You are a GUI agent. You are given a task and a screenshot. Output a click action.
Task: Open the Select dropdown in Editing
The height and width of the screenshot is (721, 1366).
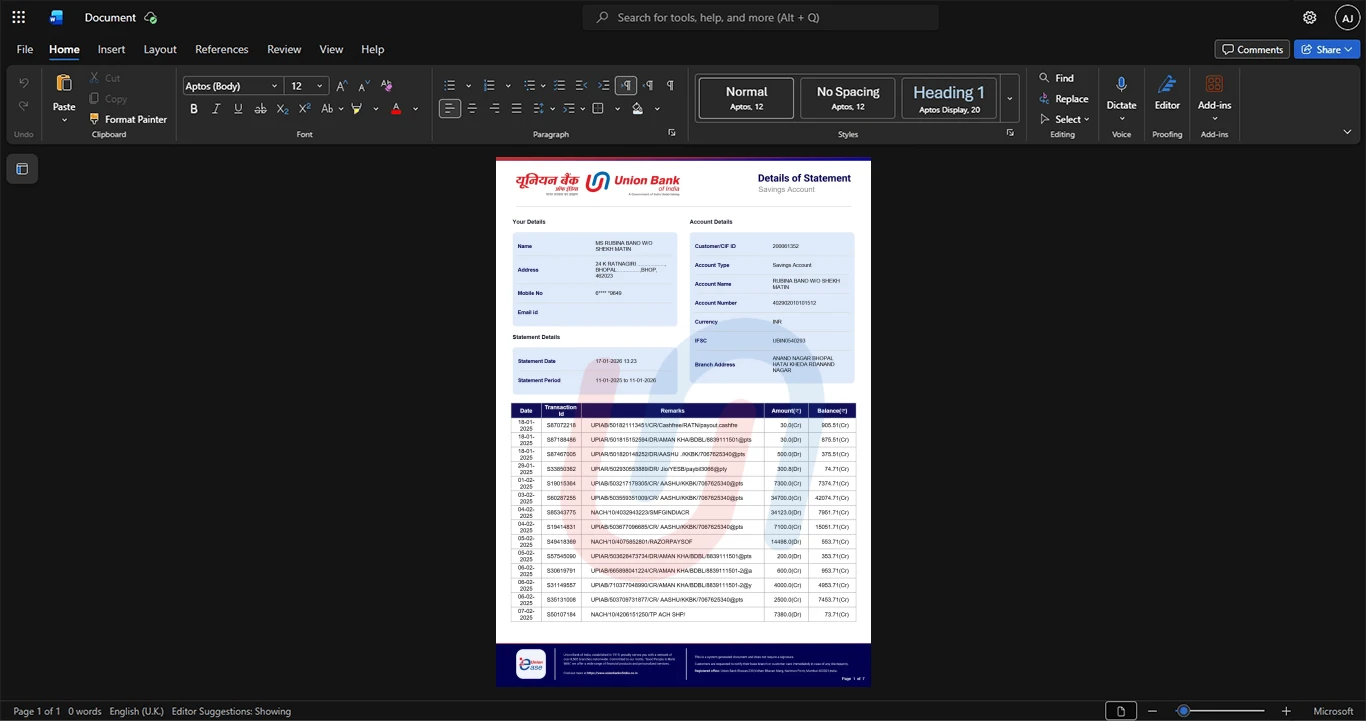1064,120
